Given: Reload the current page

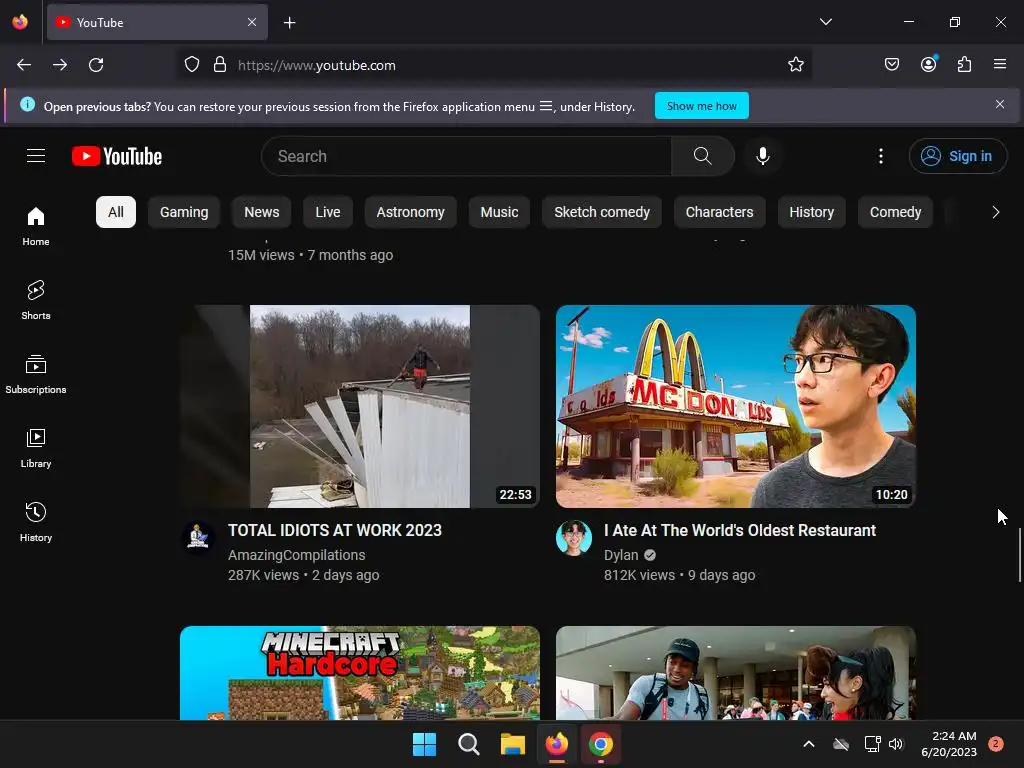Looking at the screenshot, I should pos(96,65).
